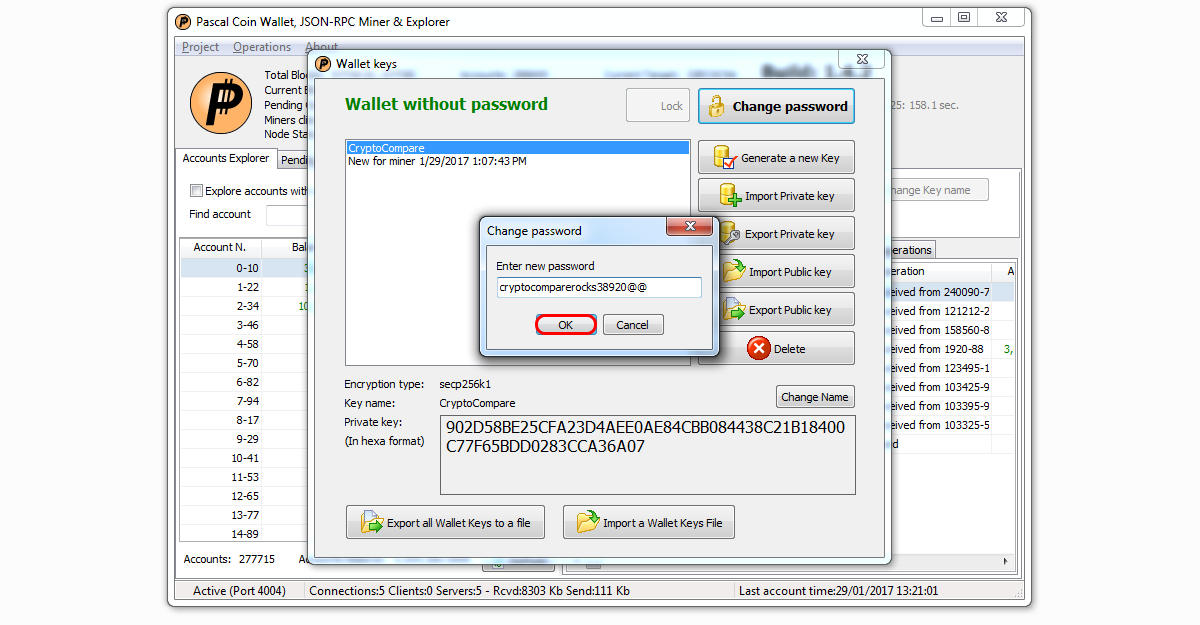Click Cancel in the Change password dialog
The height and width of the screenshot is (625, 1200).
pyautogui.click(x=632, y=325)
